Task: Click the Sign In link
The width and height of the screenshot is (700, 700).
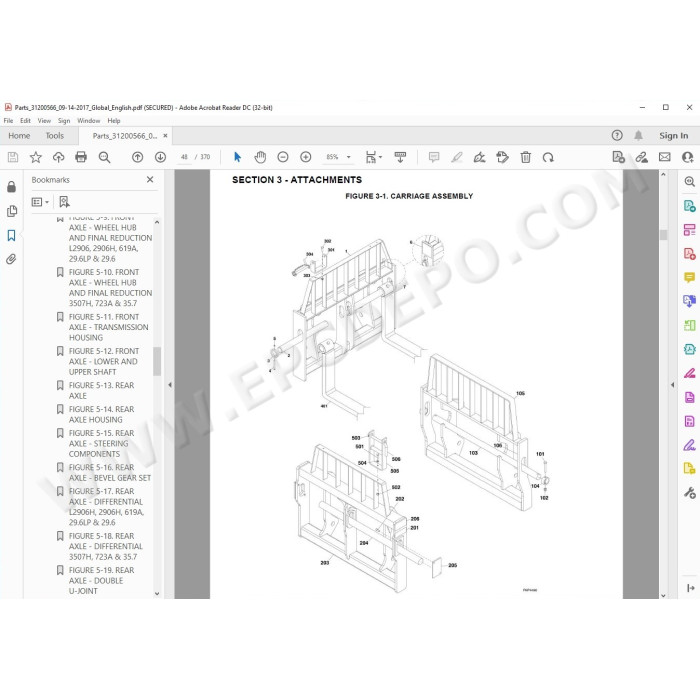Action: click(674, 136)
